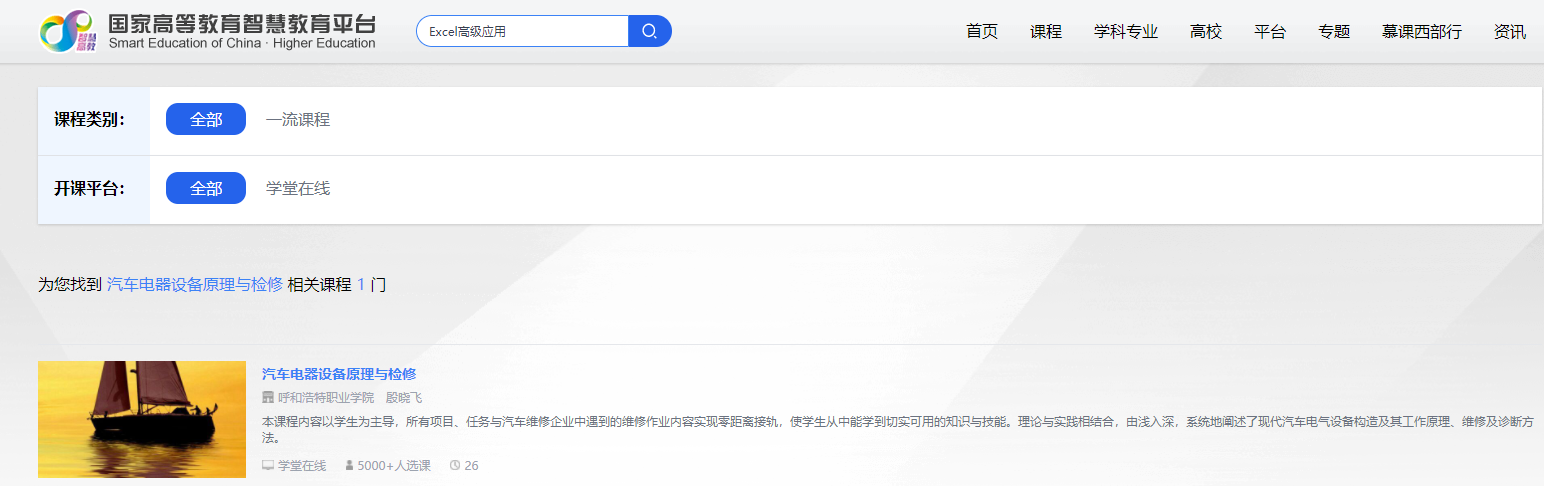This screenshot has height=486, width=1544.
Task: Click the monitor icon in course card footer
Action: [268, 466]
